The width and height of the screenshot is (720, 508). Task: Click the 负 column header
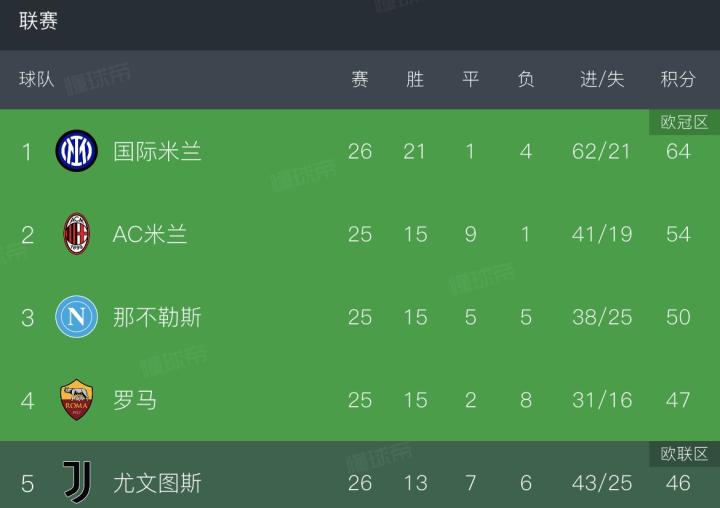[x=526, y=79]
